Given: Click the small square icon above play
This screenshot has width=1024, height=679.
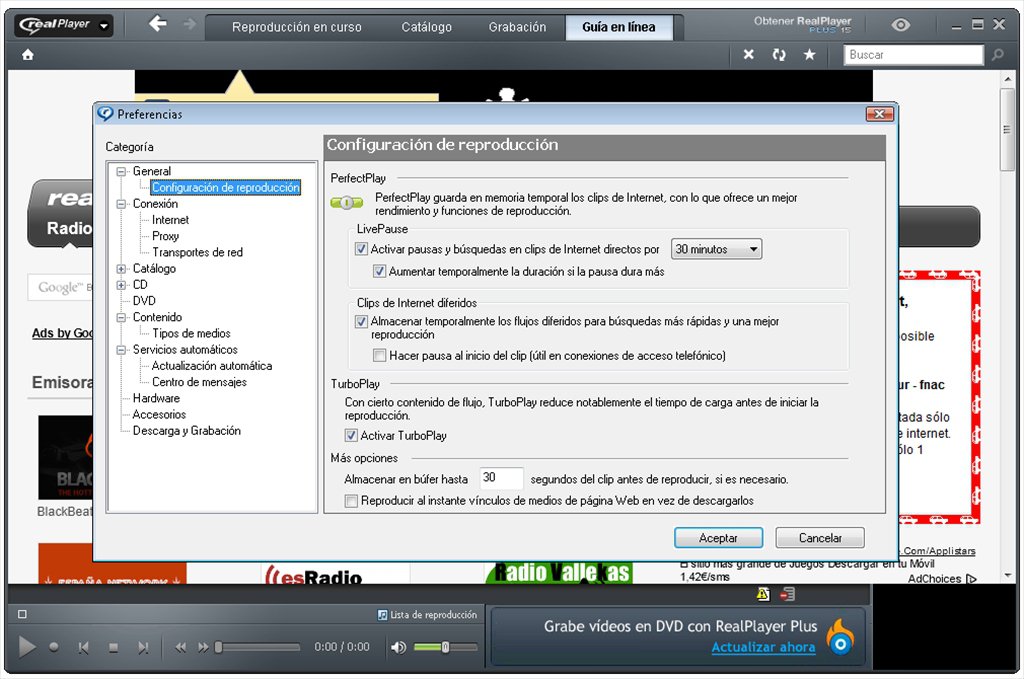Looking at the screenshot, I should click(22, 614).
